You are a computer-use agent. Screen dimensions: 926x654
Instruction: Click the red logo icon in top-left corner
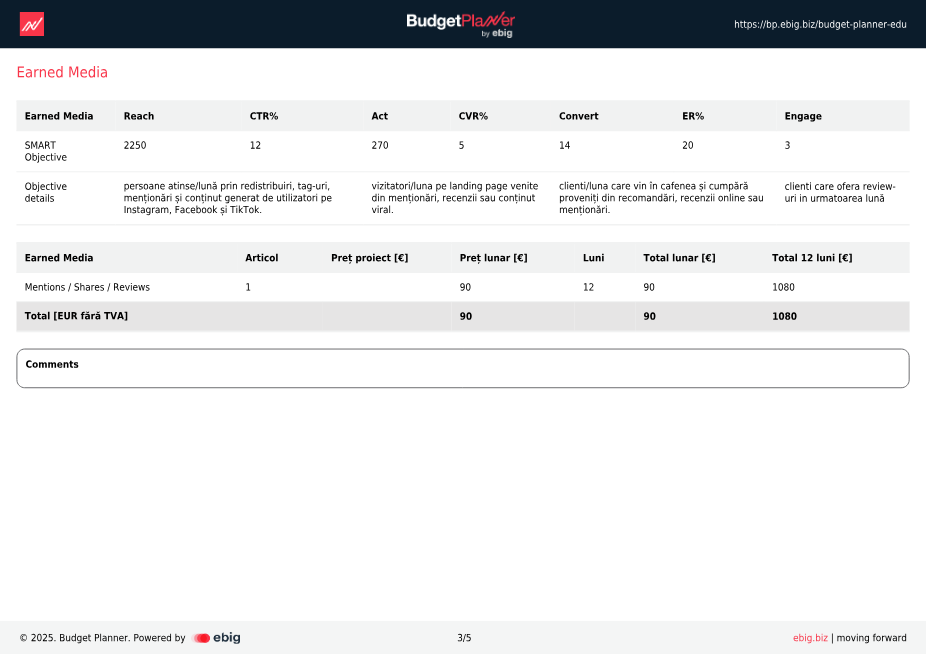click(x=32, y=24)
